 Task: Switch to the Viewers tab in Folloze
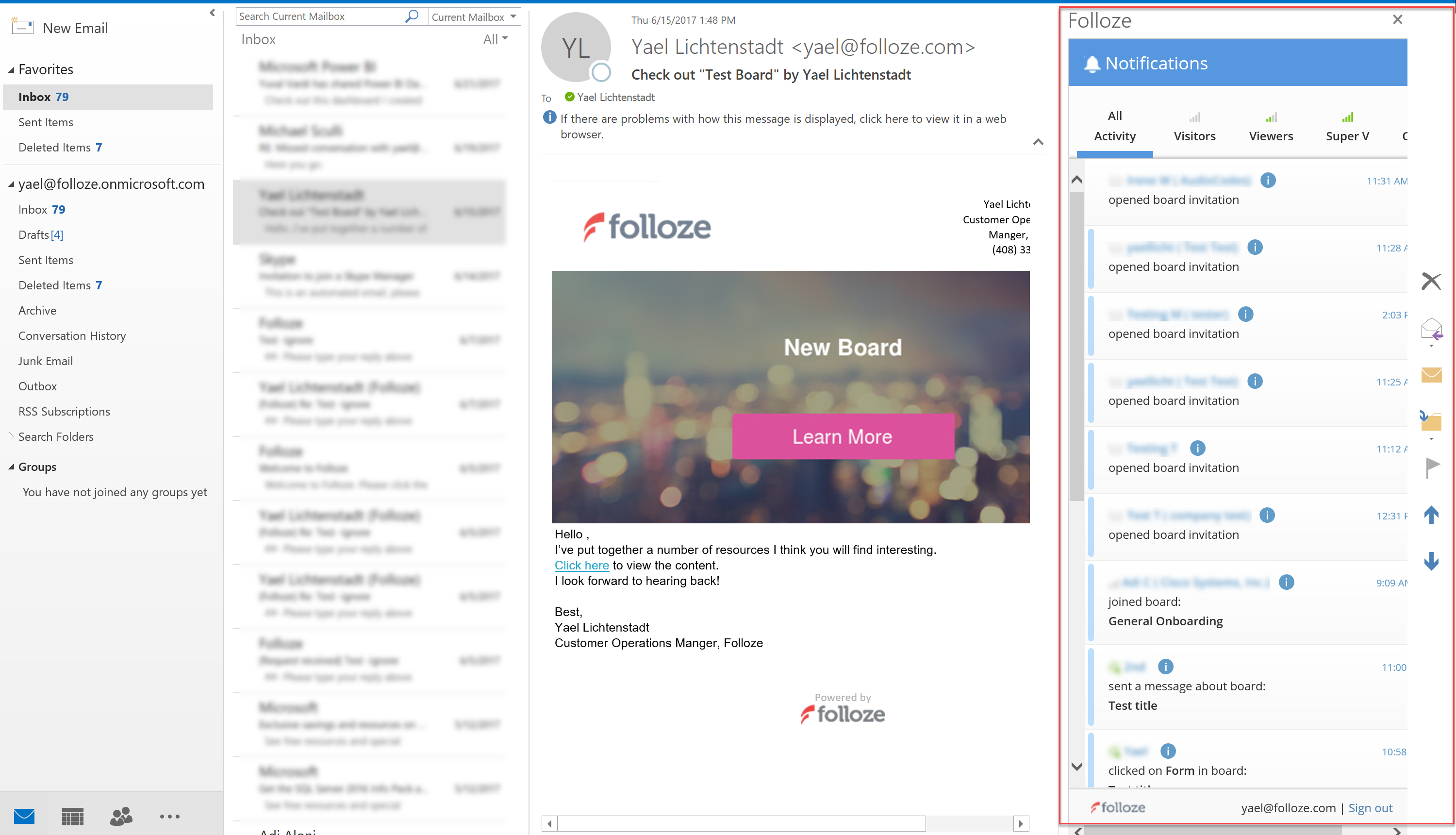(1271, 136)
